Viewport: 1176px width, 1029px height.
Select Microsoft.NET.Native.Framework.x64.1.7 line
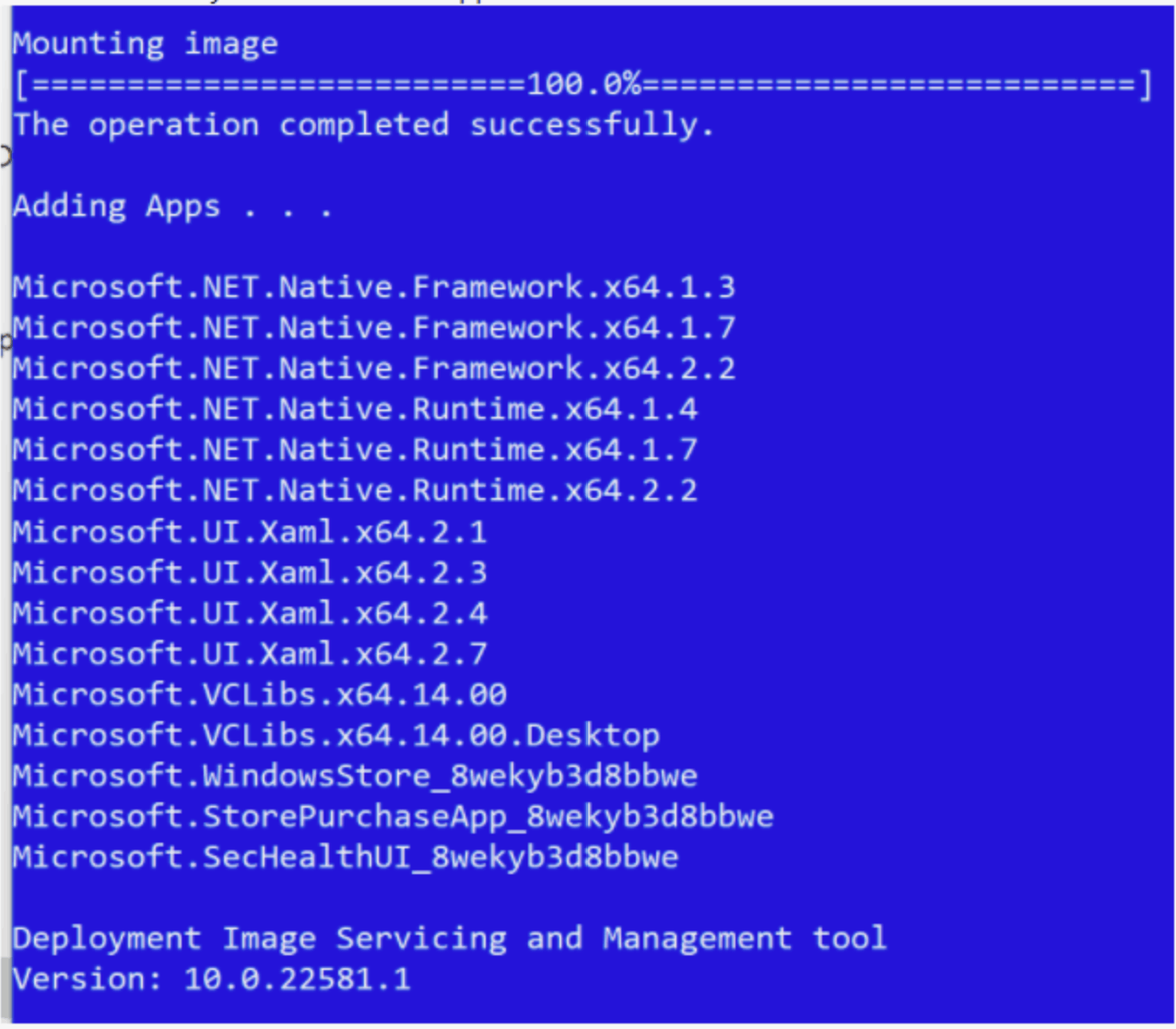click(374, 327)
